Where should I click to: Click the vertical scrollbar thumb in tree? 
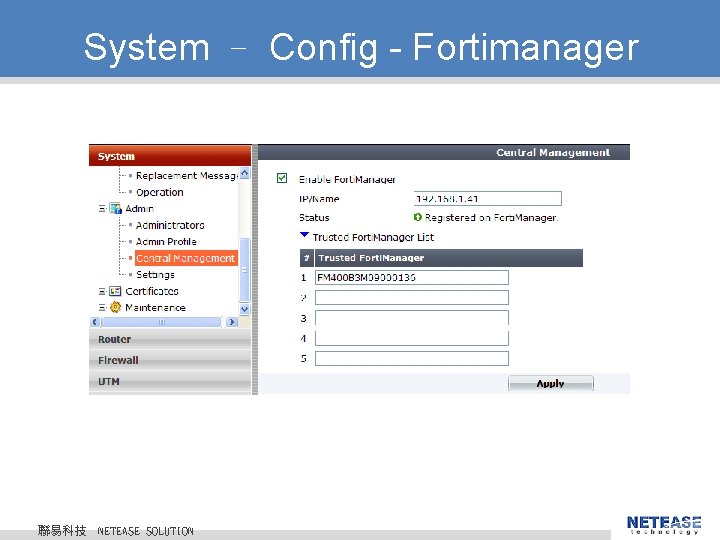tap(245, 270)
